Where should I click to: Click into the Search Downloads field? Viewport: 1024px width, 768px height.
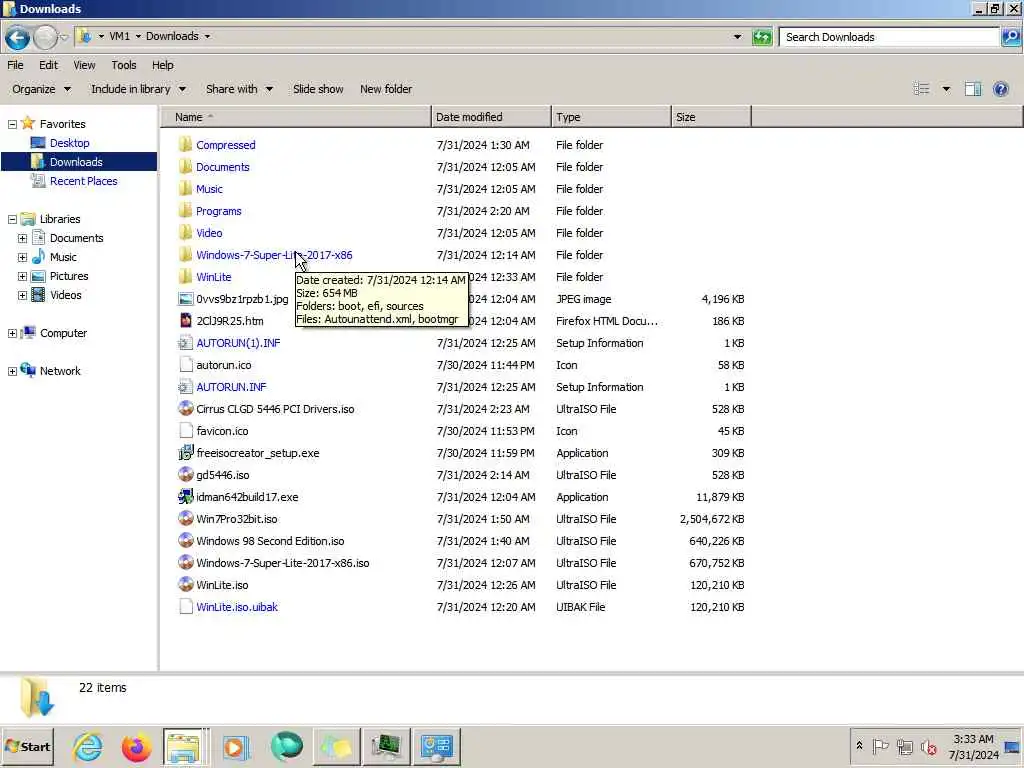pyautogui.click(x=889, y=37)
